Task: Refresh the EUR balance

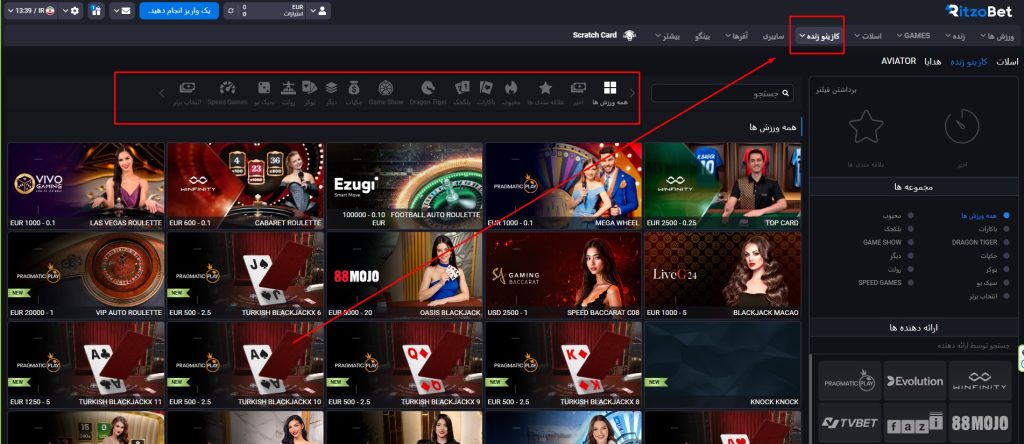Action: point(230,10)
